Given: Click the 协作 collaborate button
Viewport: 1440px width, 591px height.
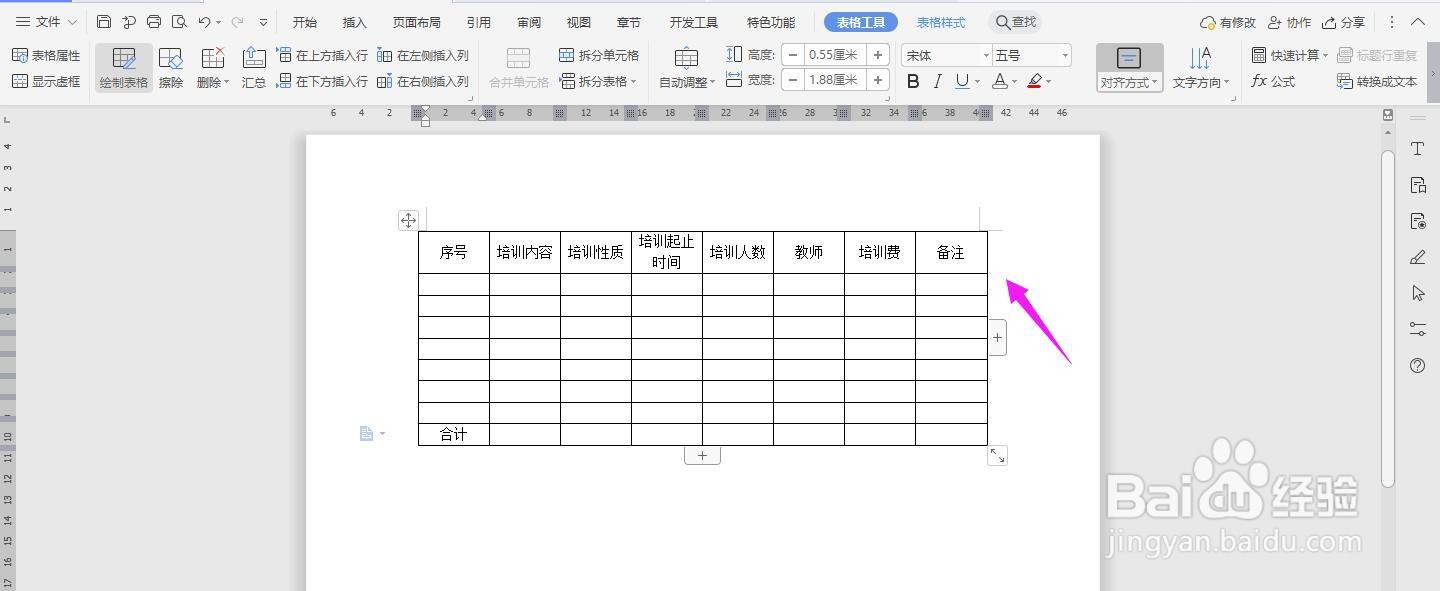Looking at the screenshot, I should [1289, 21].
